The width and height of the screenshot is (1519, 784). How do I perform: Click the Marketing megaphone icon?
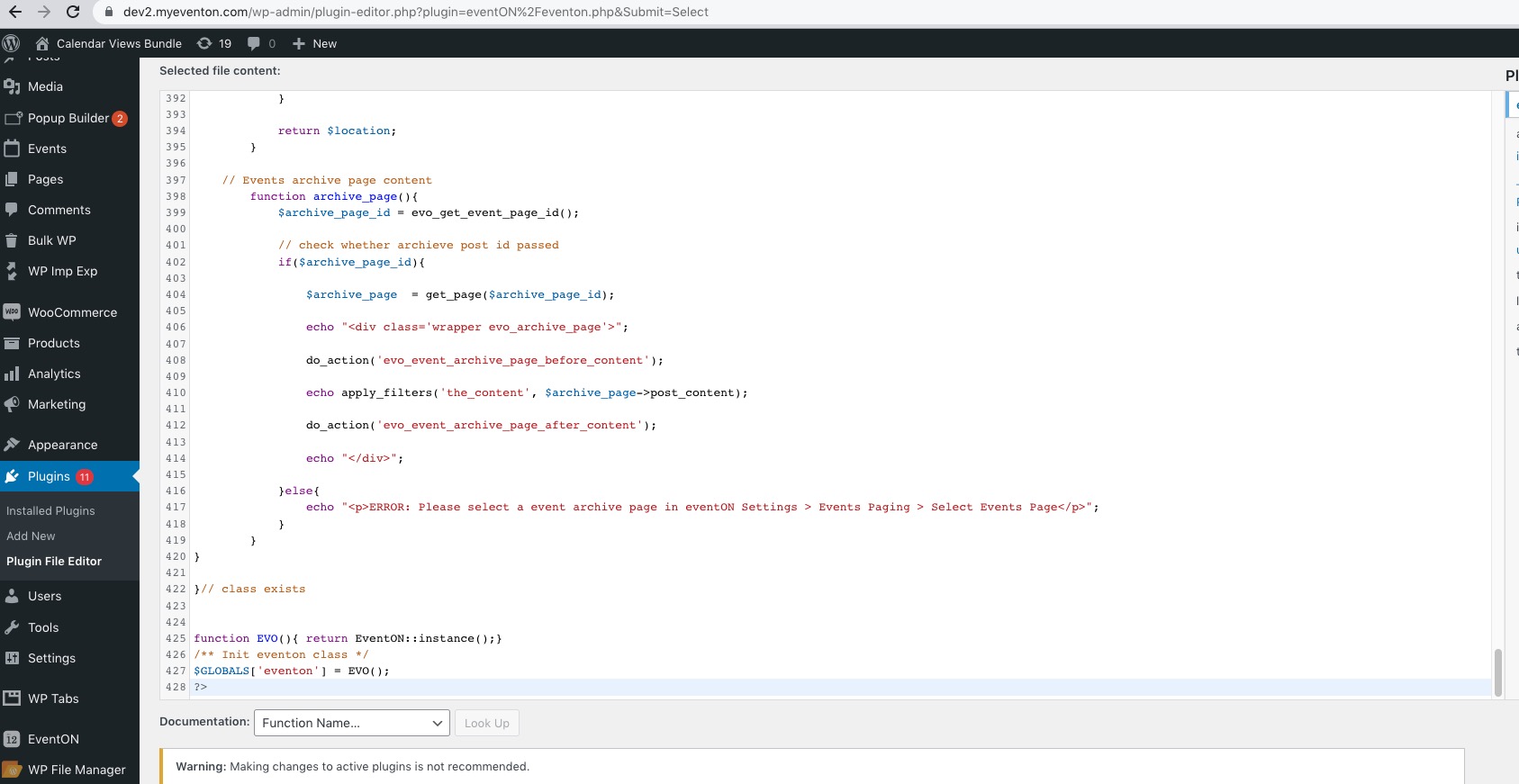tap(12, 404)
